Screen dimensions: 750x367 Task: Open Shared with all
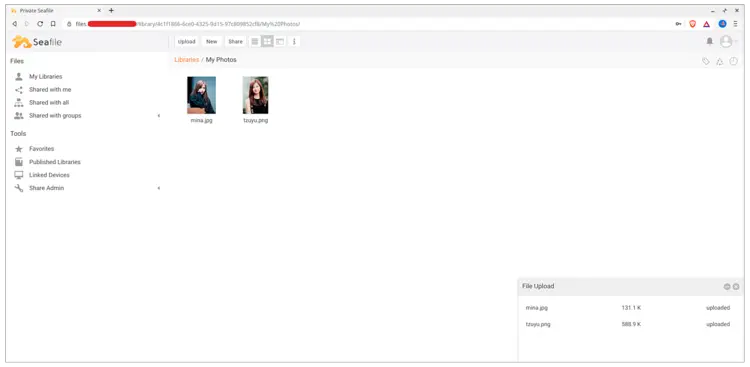(x=49, y=102)
